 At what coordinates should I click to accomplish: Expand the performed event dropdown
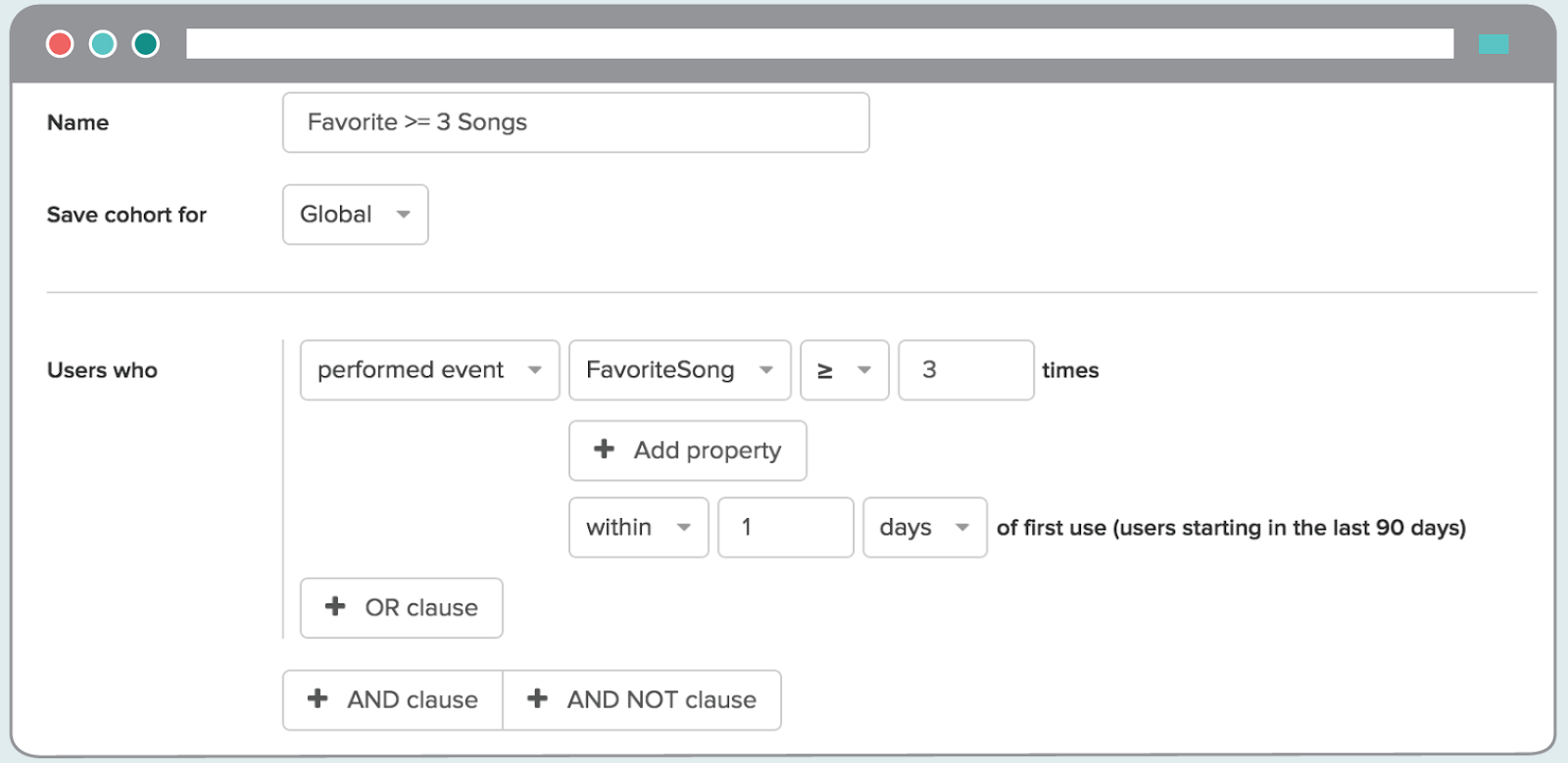click(x=429, y=370)
